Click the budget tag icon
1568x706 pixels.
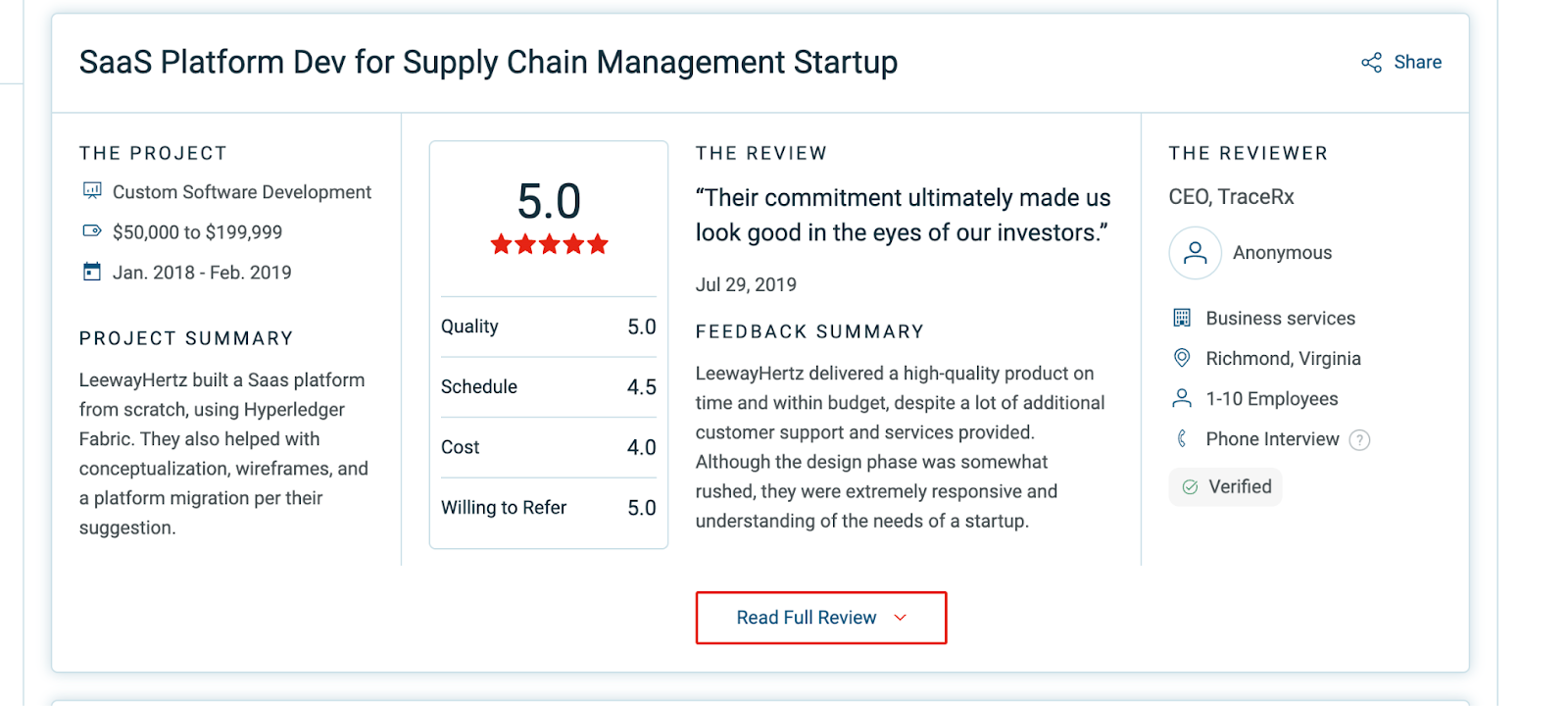click(x=92, y=231)
